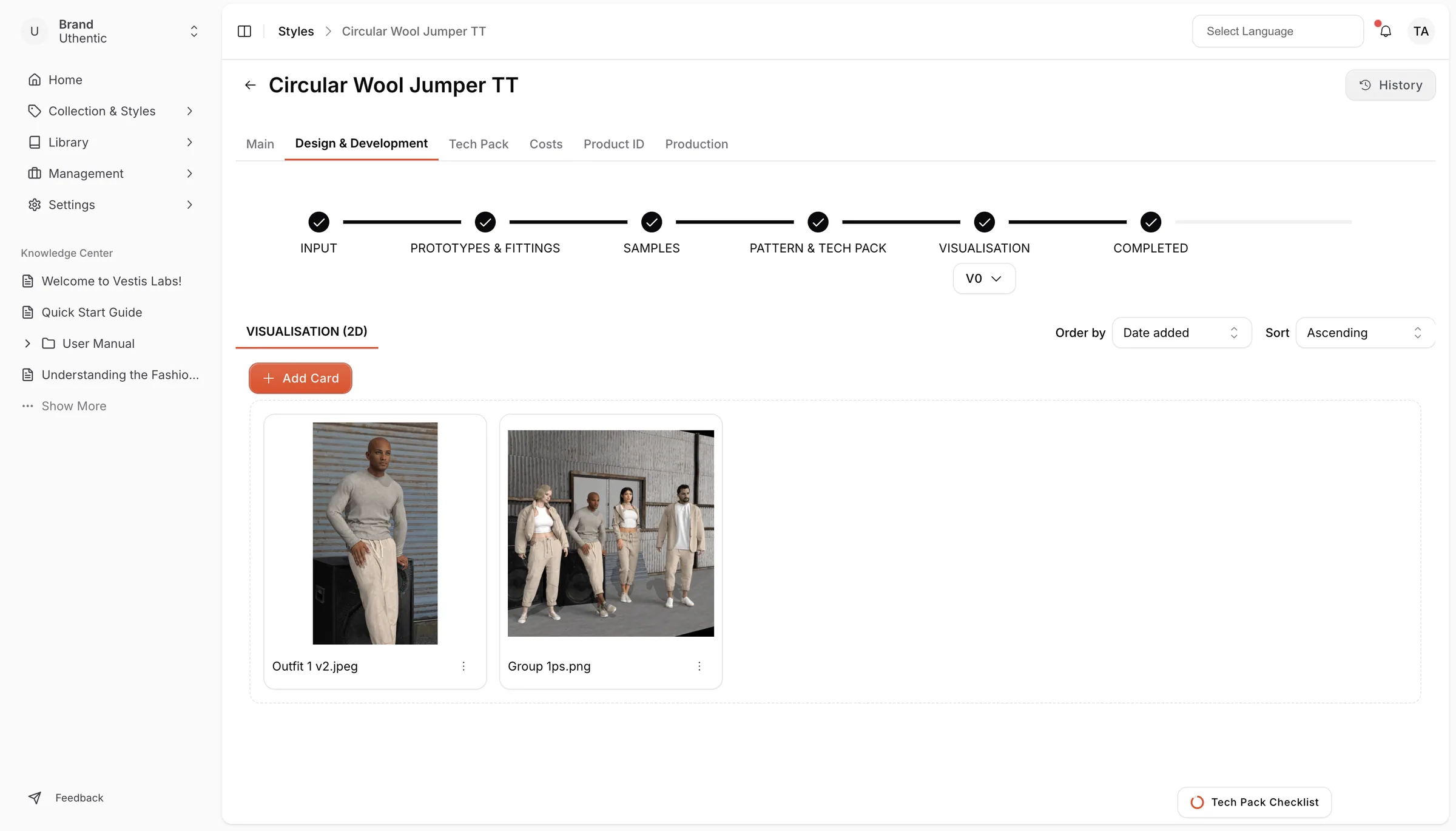
Task: Switch to the Production tab
Action: click(696, 144)
